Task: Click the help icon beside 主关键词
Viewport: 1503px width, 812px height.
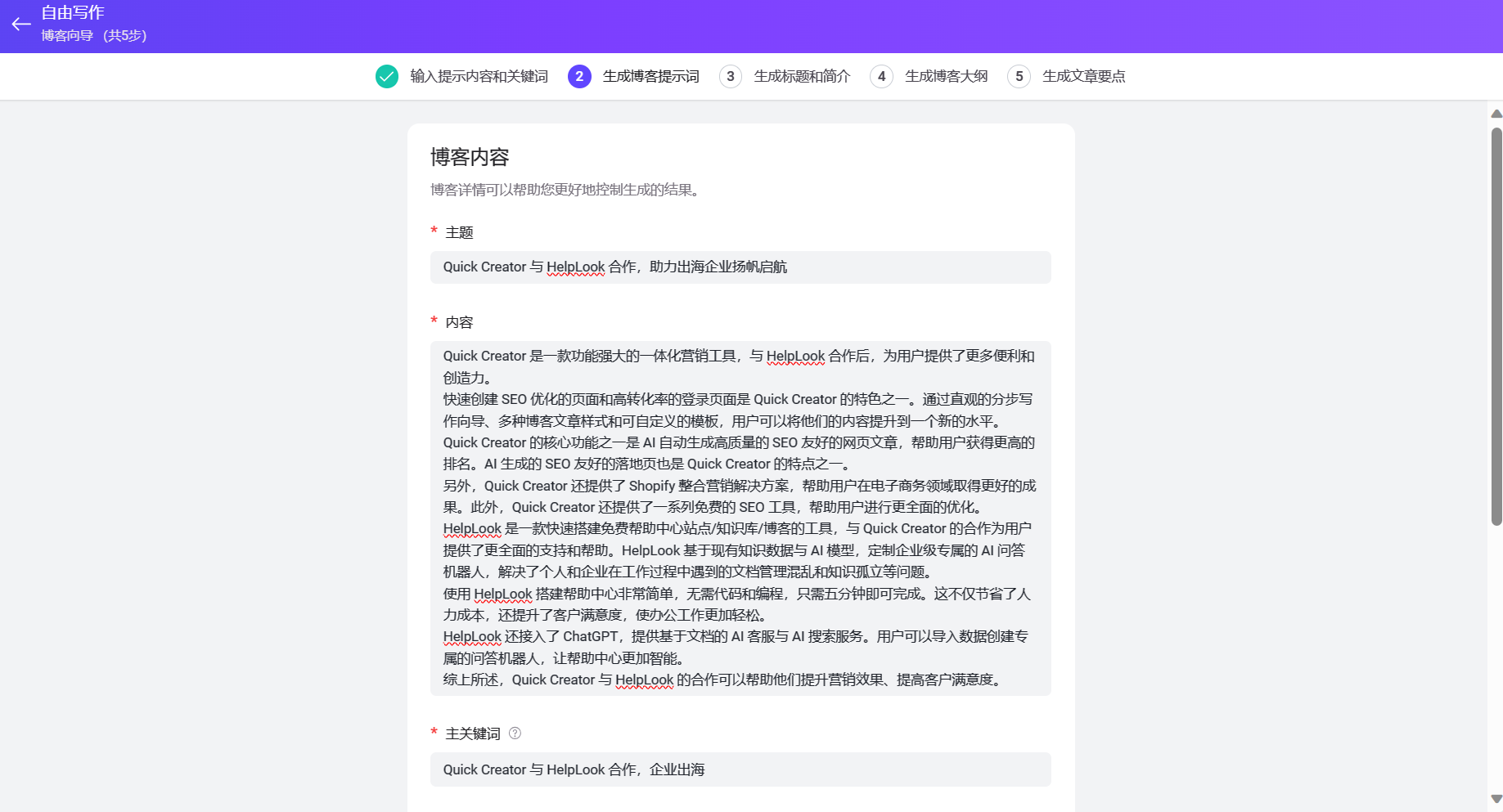Action: click(515, 733)
